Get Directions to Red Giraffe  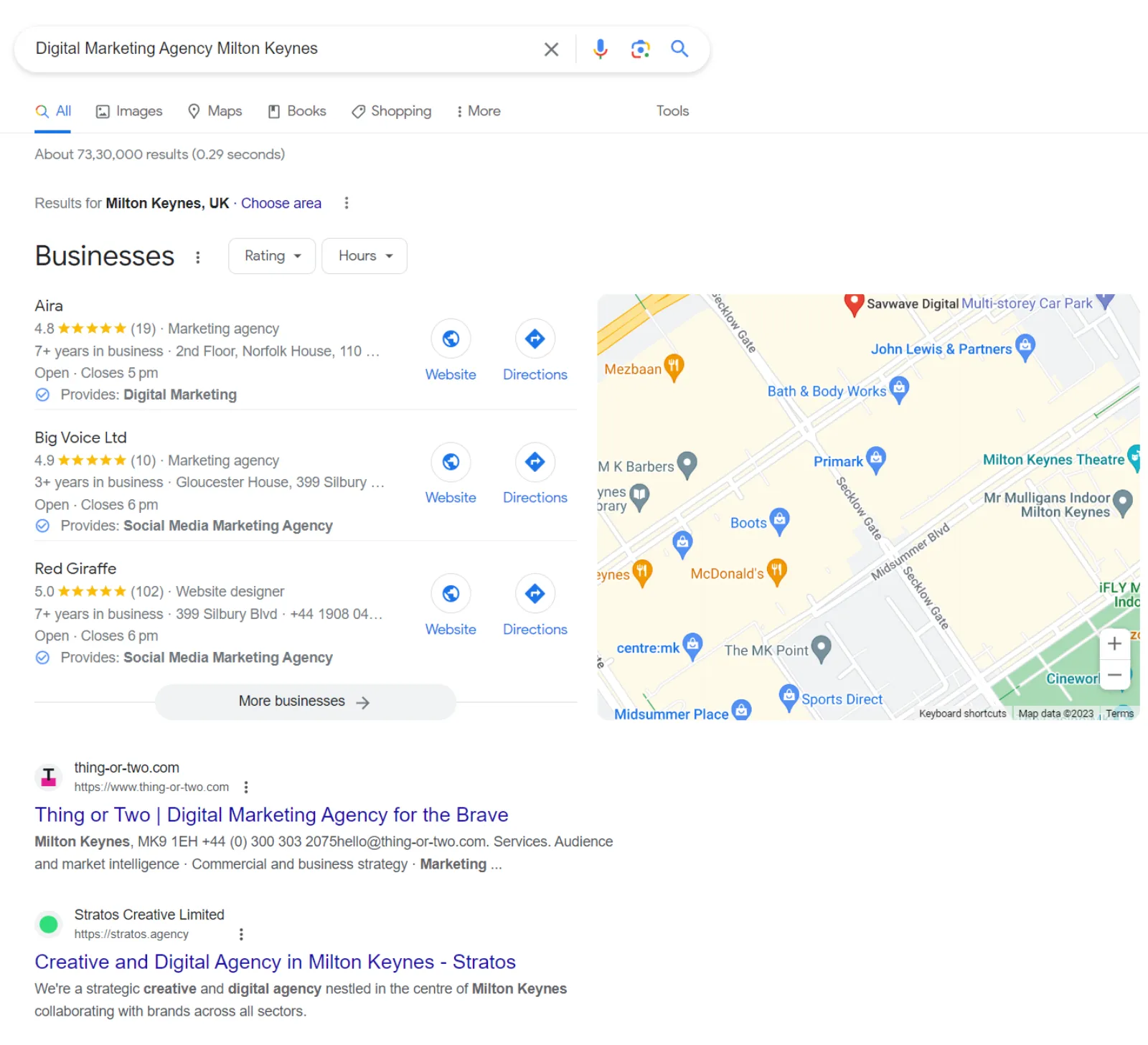click(x=535, y=593)
